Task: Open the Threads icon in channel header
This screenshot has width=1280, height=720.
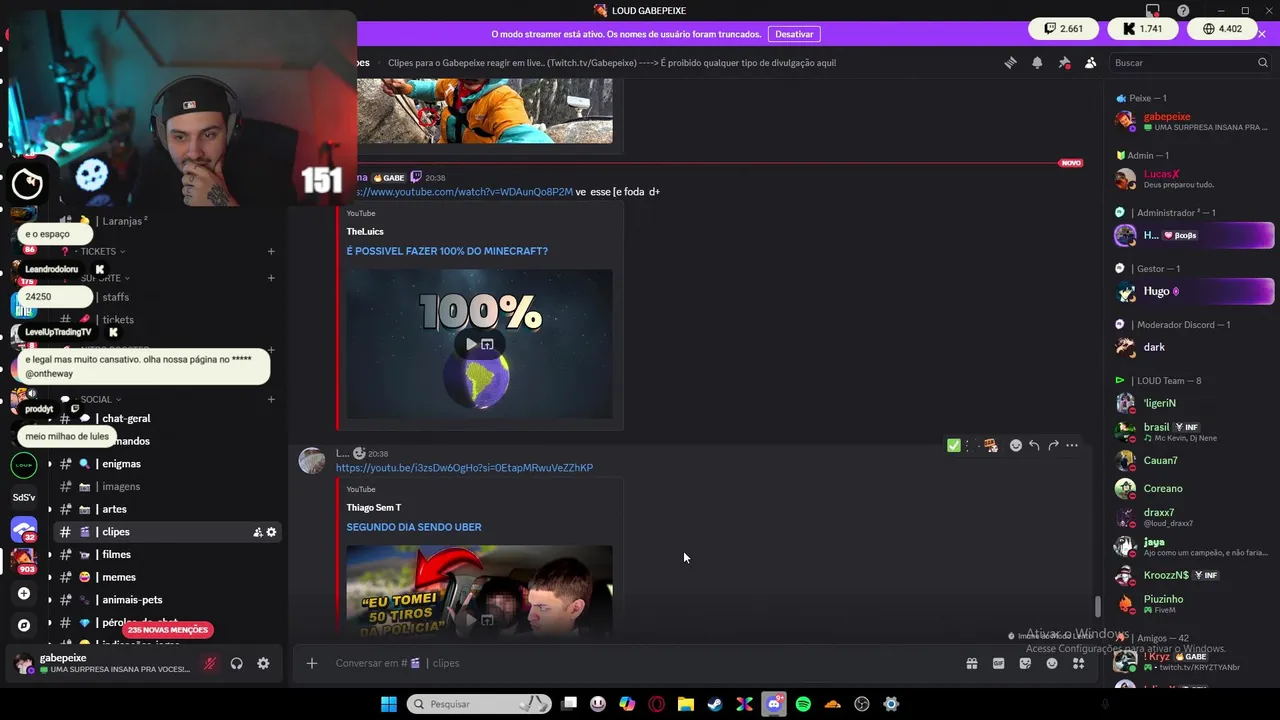Action: point(1010,62)
